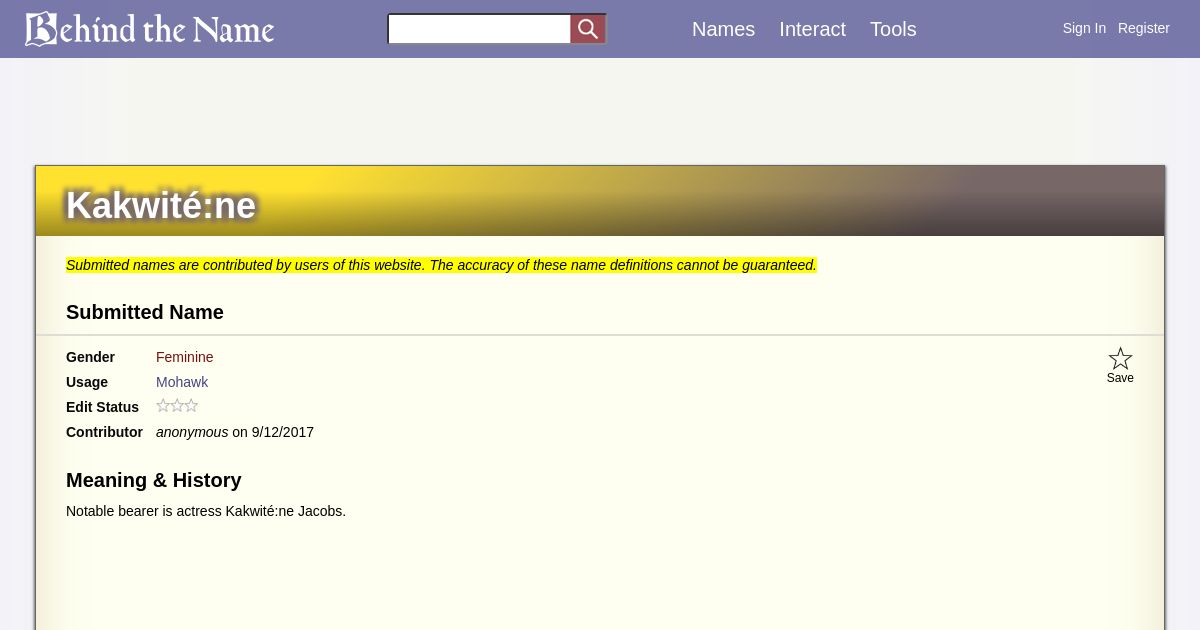Click the Save star icon
This screenshot has width=1200, height=630.
1120,358
